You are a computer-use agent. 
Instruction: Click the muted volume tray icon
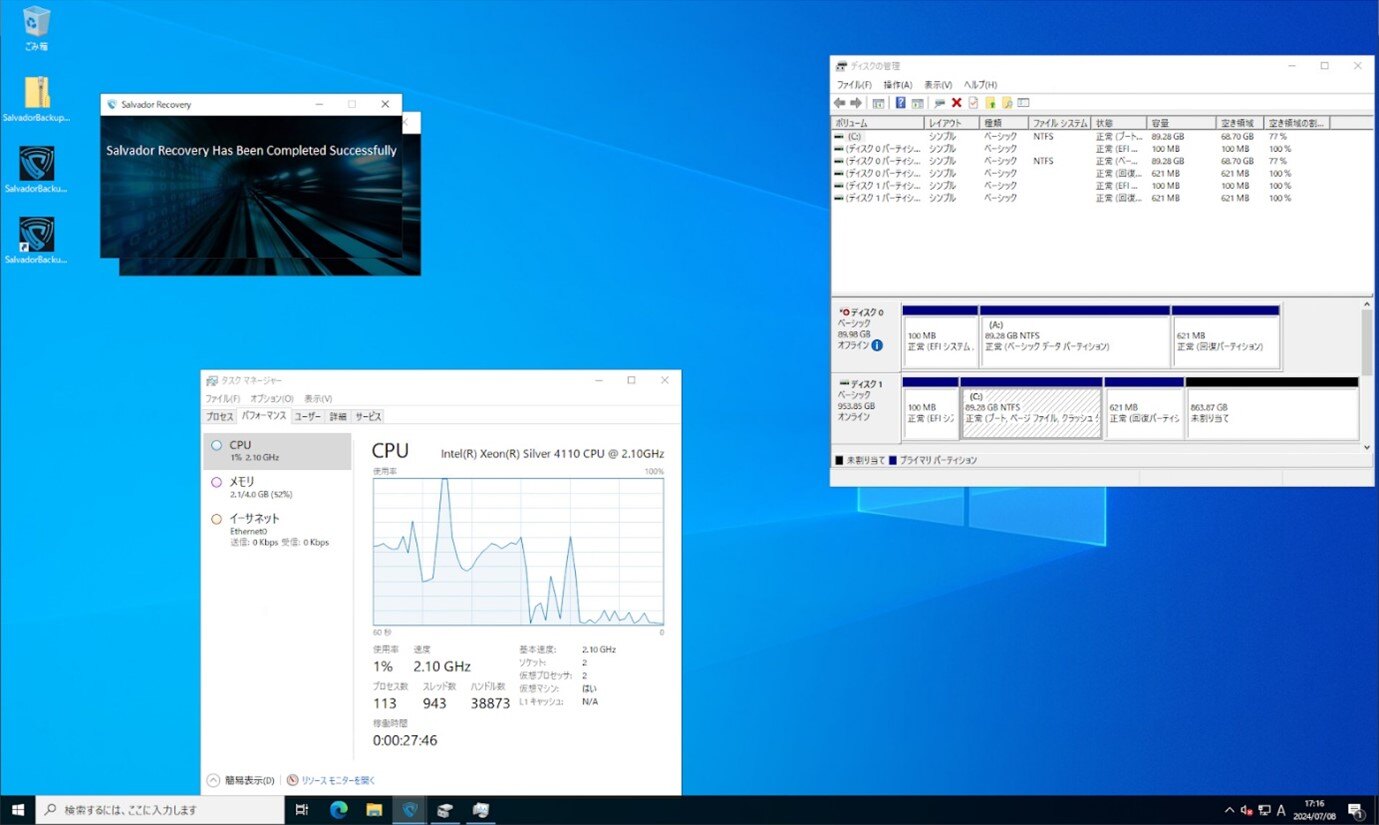tap(1247, 810)
